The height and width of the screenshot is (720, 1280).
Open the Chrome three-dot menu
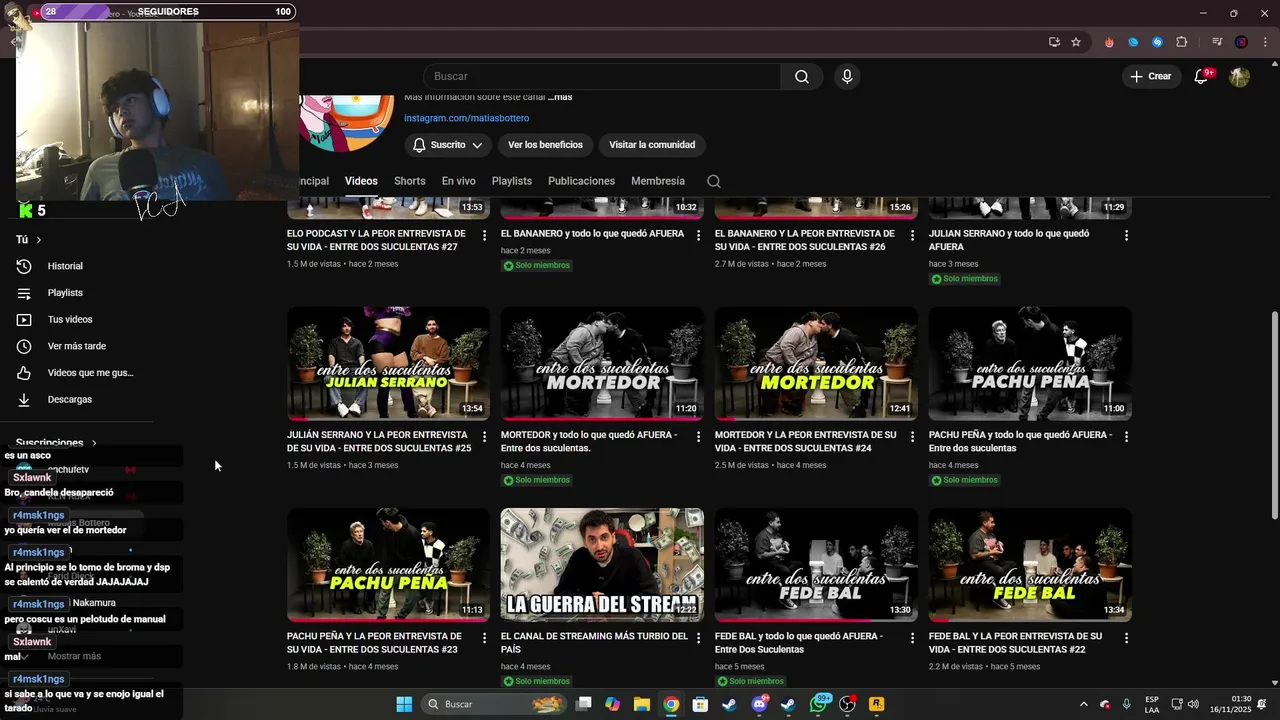tap(1264, 42)
